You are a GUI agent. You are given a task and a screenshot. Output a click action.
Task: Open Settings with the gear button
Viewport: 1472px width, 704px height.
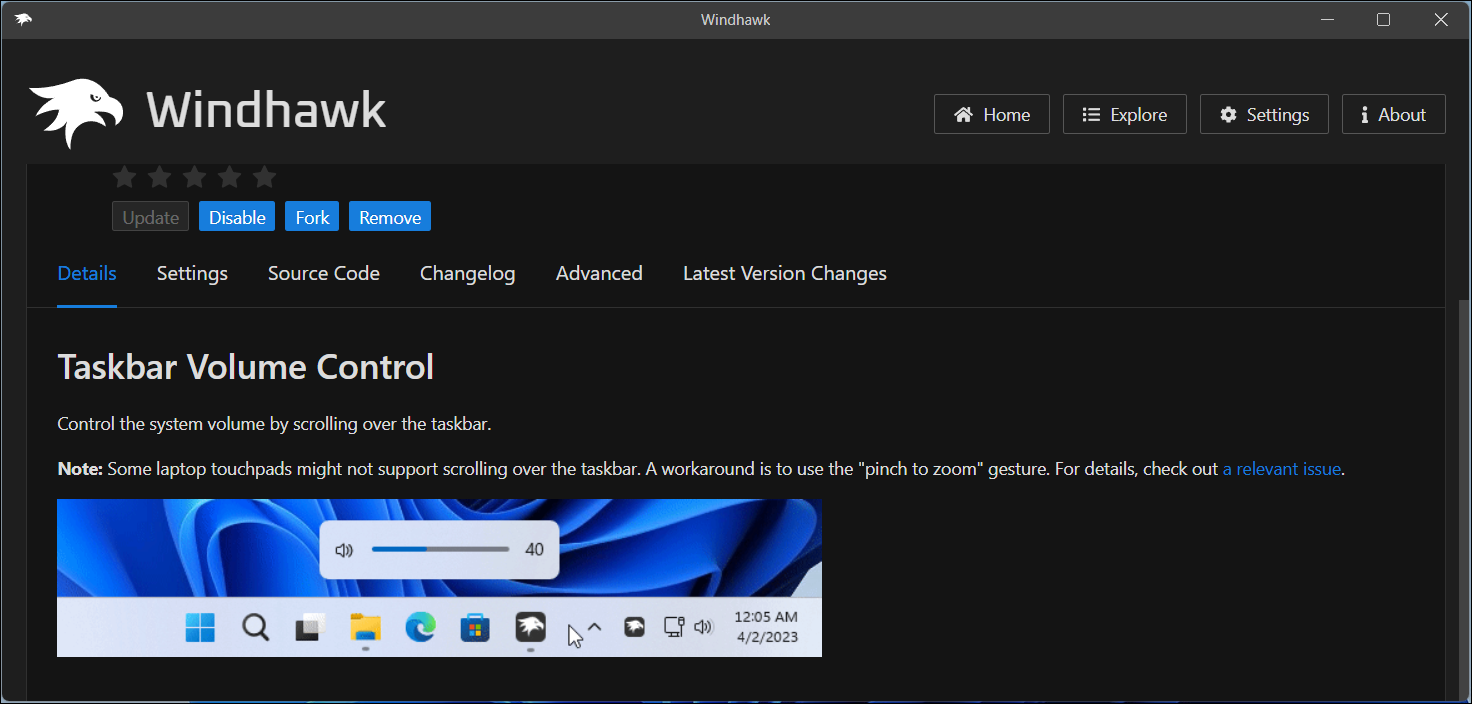pyautogui.click(x=1263, y=115)
